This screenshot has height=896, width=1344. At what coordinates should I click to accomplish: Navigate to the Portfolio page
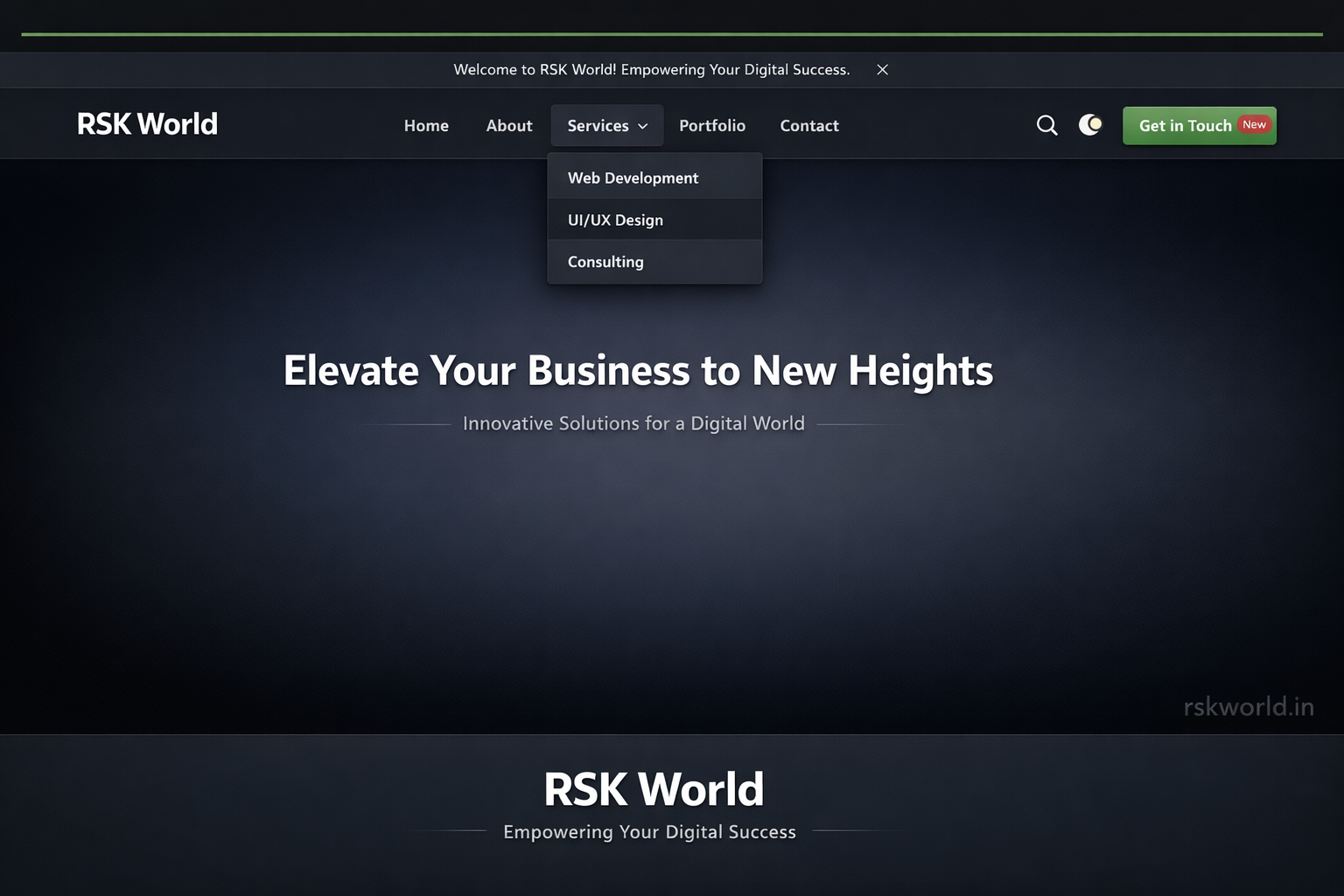712,125
